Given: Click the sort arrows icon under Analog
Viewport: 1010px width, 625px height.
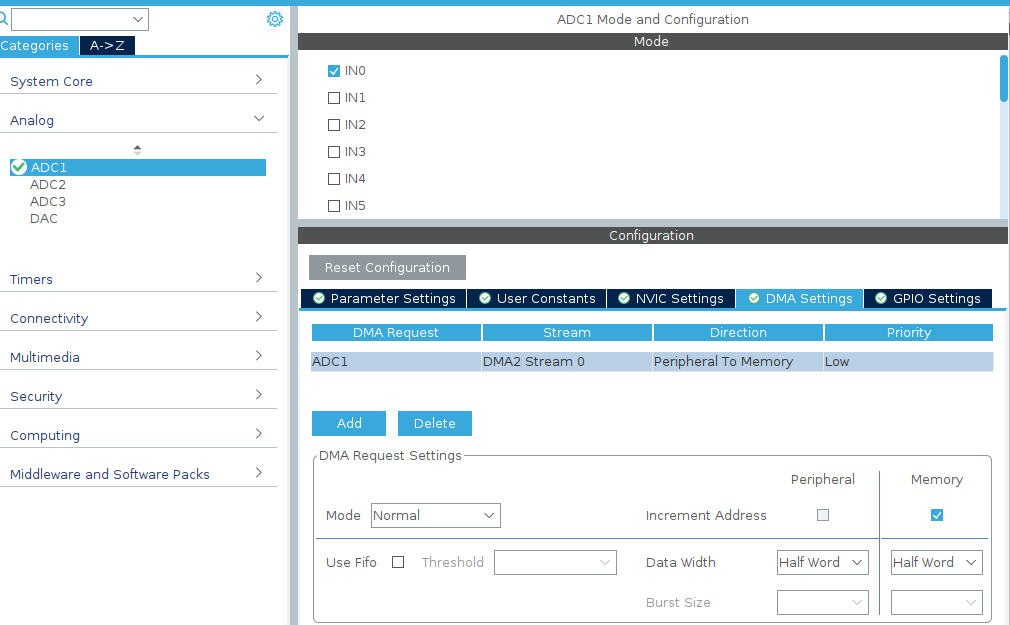Looking at the screenshot, I should [x=137, y=149].
